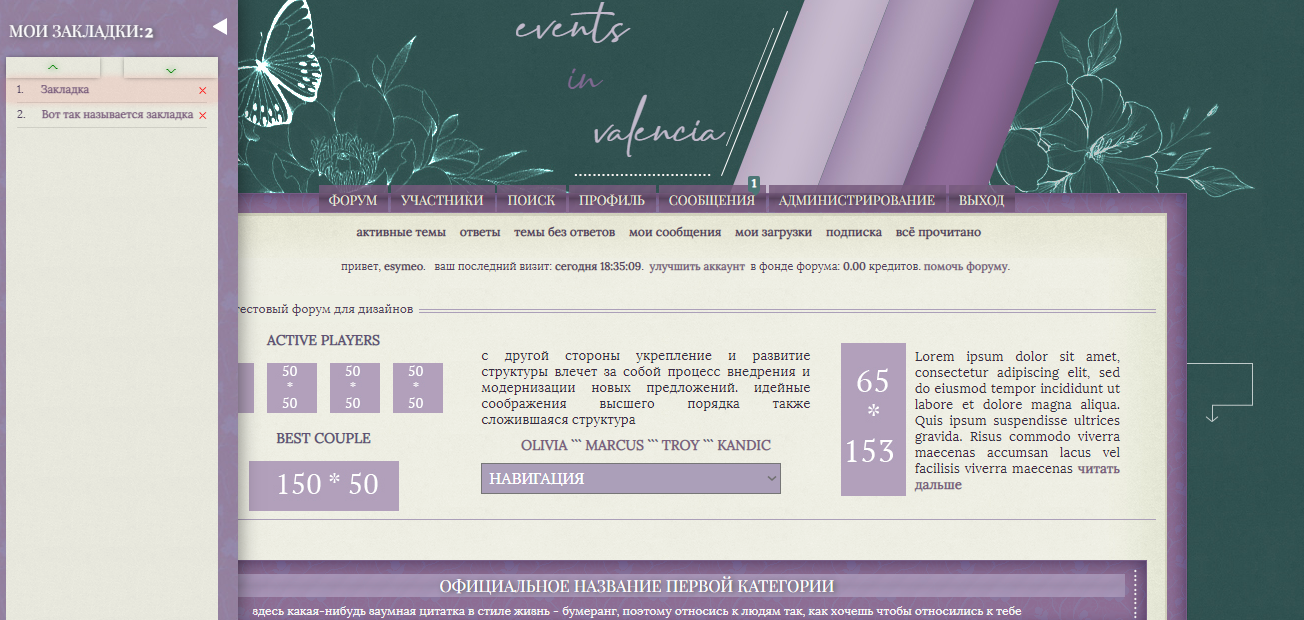Remove «Вот так называется закладка» via red X
This screenshot has height=620, width=1304.
pyautogui.click(x=202, y=114)
